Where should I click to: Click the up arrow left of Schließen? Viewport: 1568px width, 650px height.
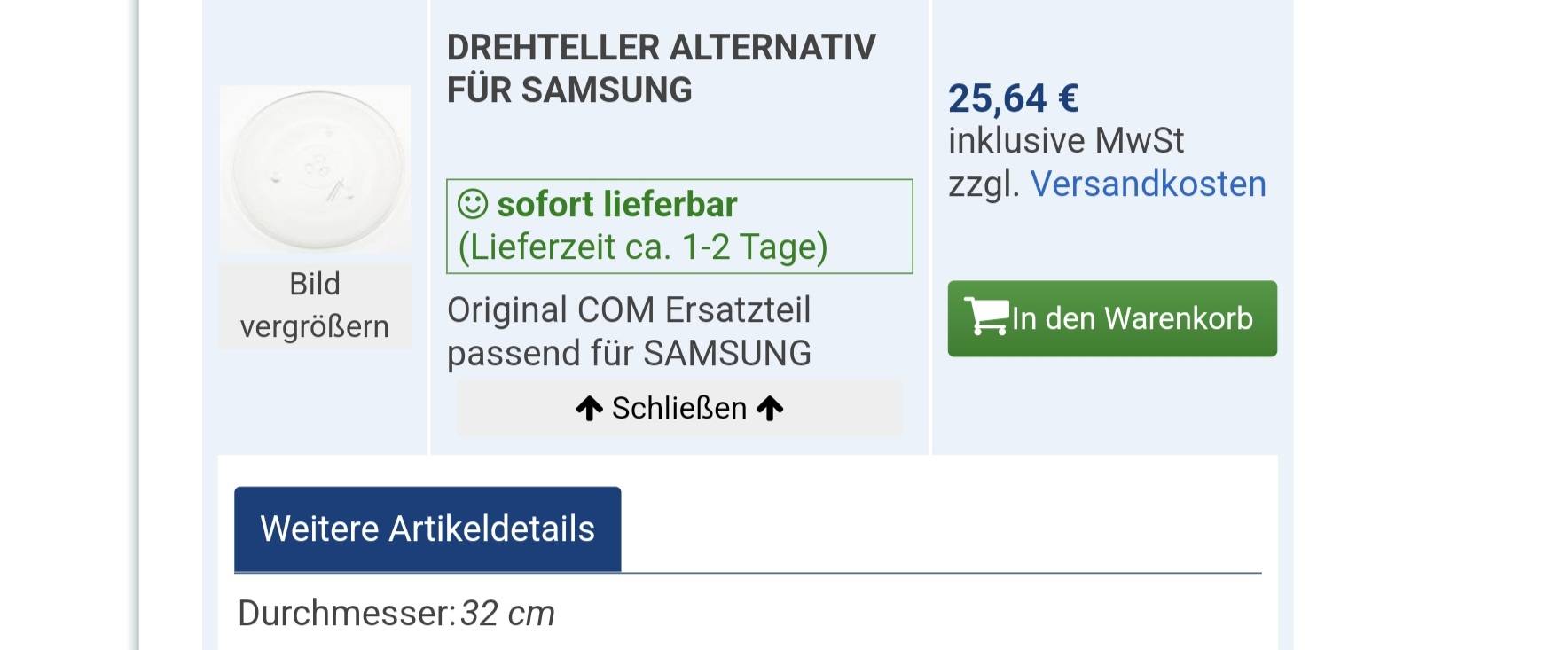pyautogui.click(x=589, y=409)
